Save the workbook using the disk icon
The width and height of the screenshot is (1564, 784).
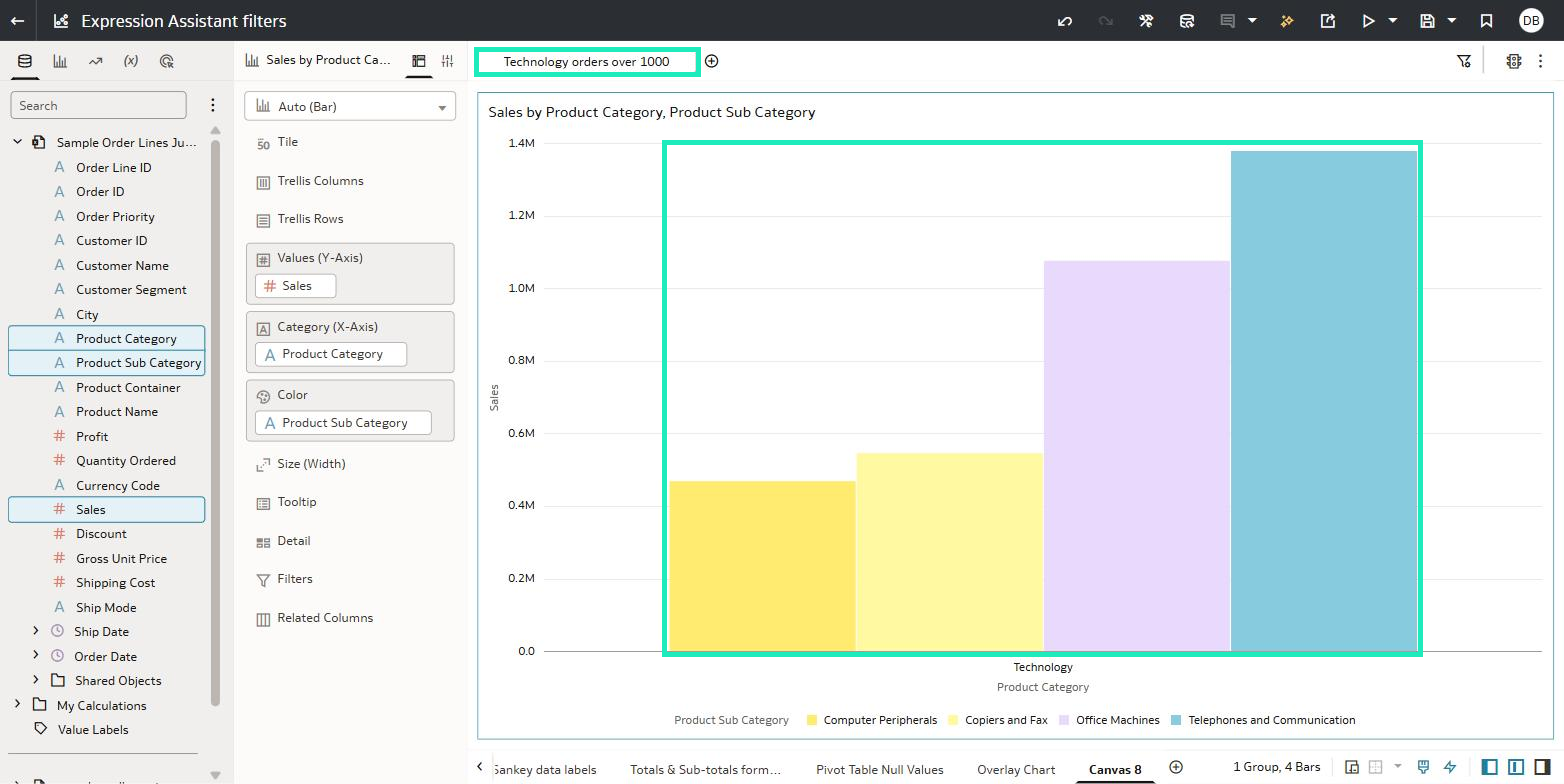point(1428,20)
